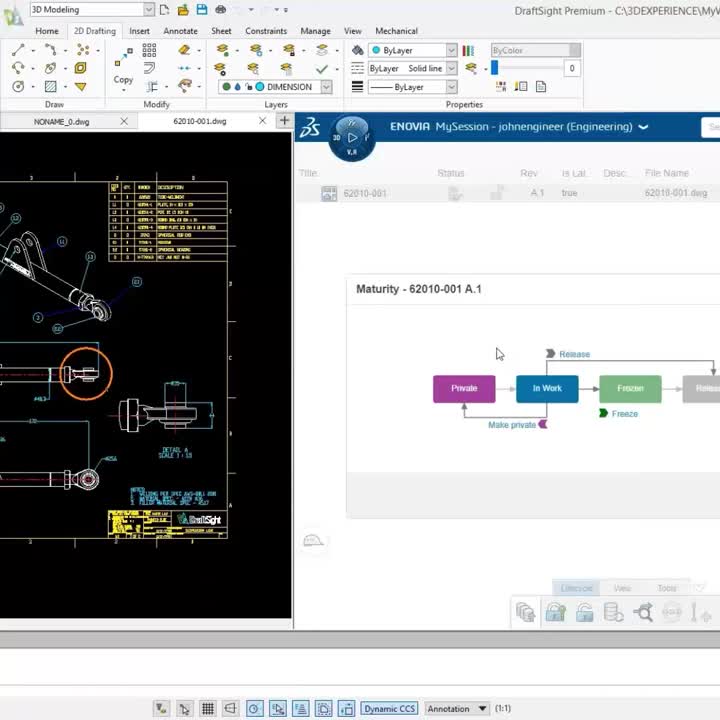This screenshot has height=720, width=720.
Task: Open the Constraints ribbon tab
Action: click(x=266, y=31)
